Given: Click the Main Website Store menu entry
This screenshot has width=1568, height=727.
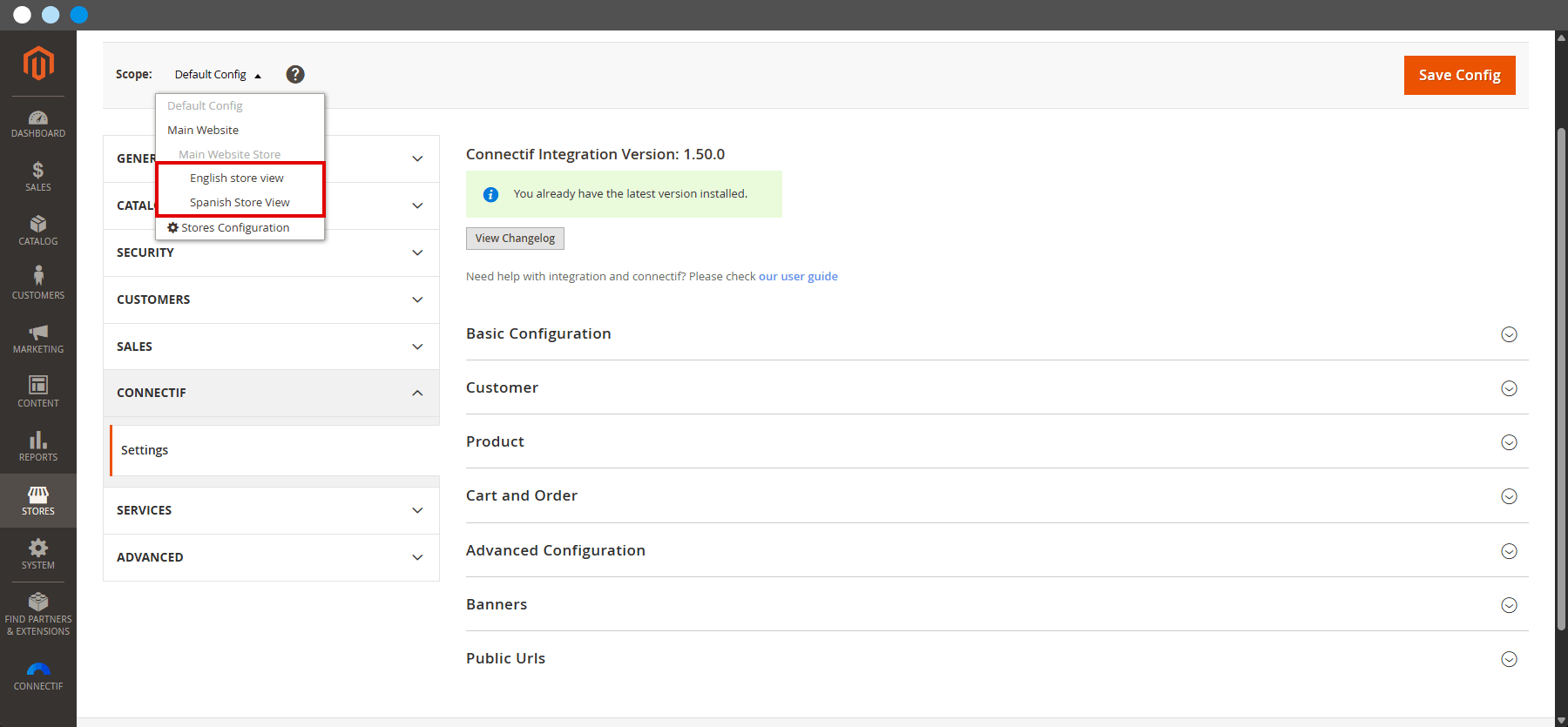Looking at the screenshot, I should 230,154.
